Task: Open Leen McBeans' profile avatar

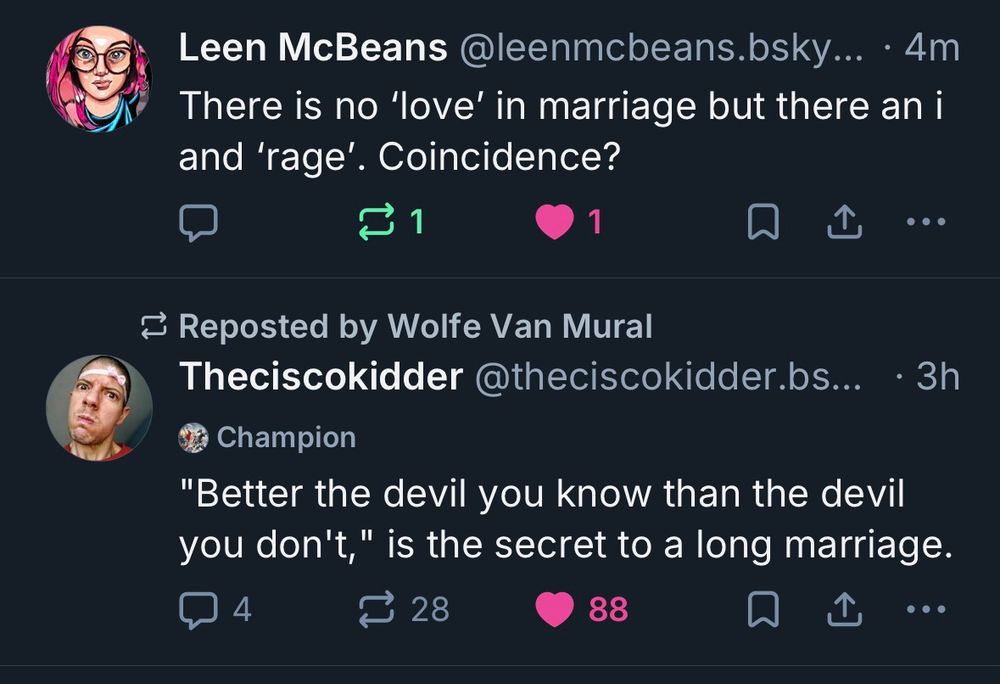Action: coord(99,79)
